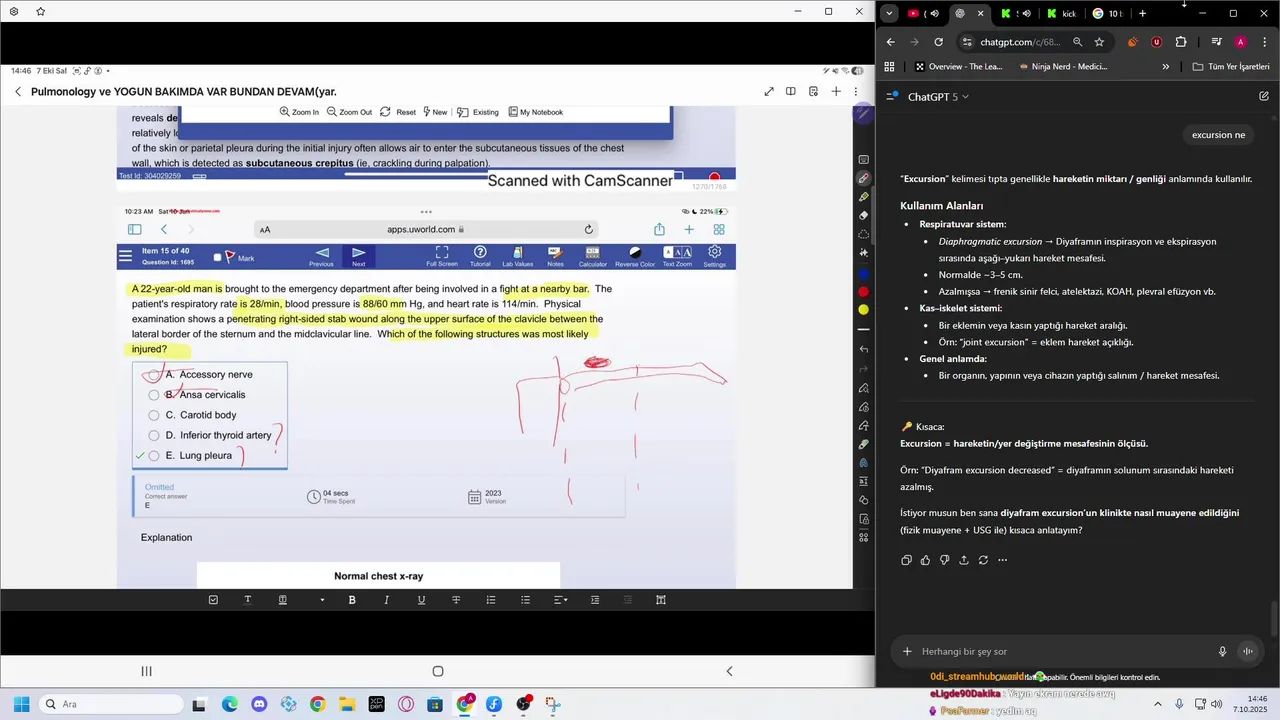
Task: Go to Next question in UWorld
Action: pyautogui.click(x=359, y=257)
